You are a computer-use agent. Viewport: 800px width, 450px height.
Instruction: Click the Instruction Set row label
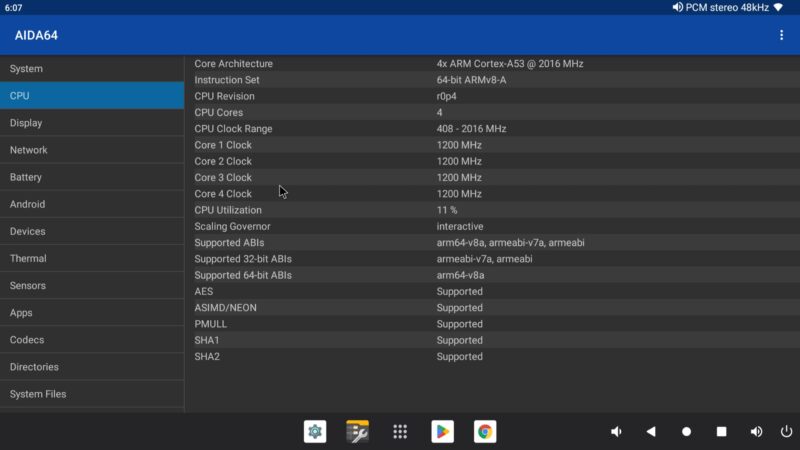(x=227, y=80)
